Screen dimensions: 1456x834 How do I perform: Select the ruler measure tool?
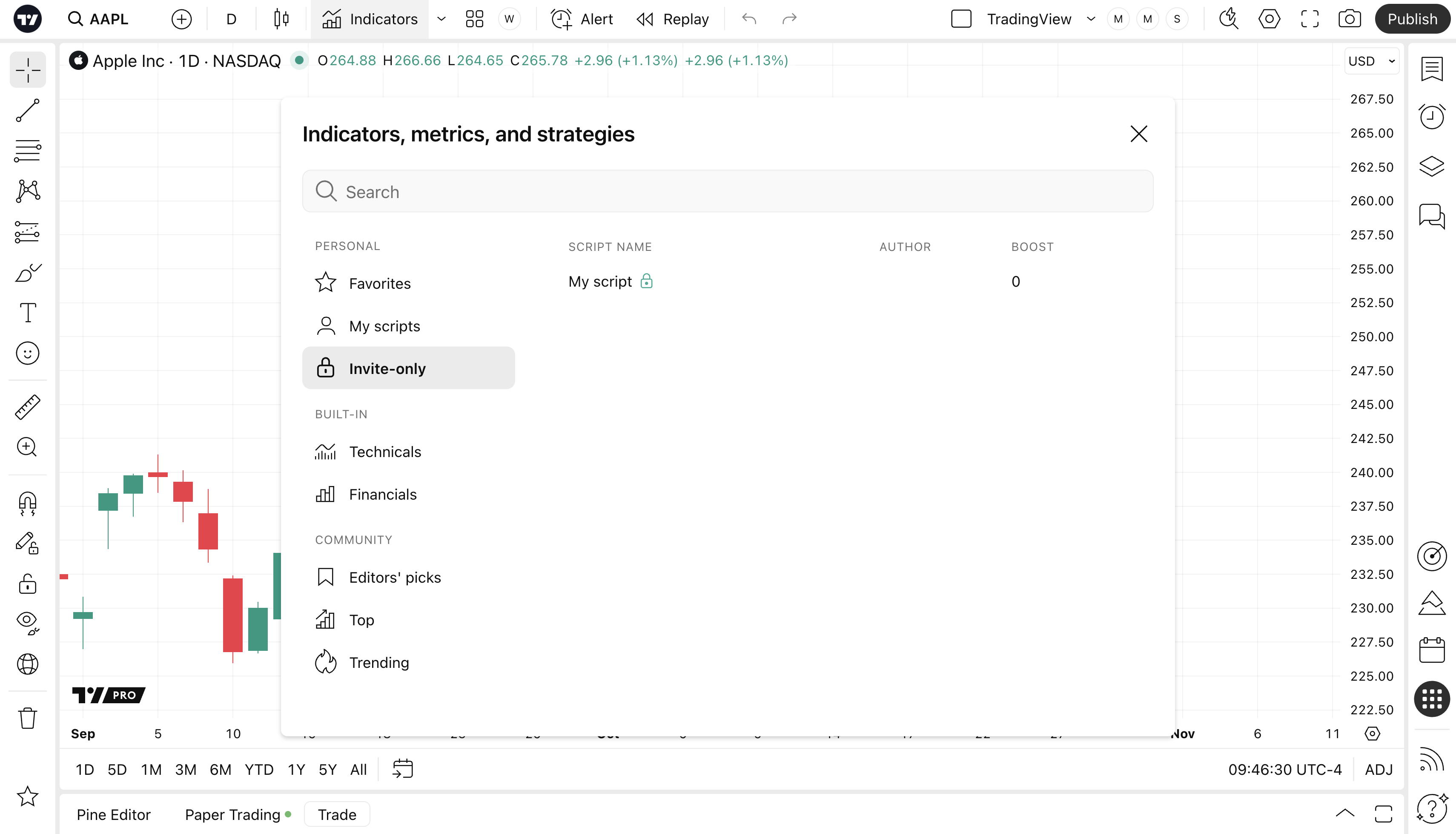(28, 407)
